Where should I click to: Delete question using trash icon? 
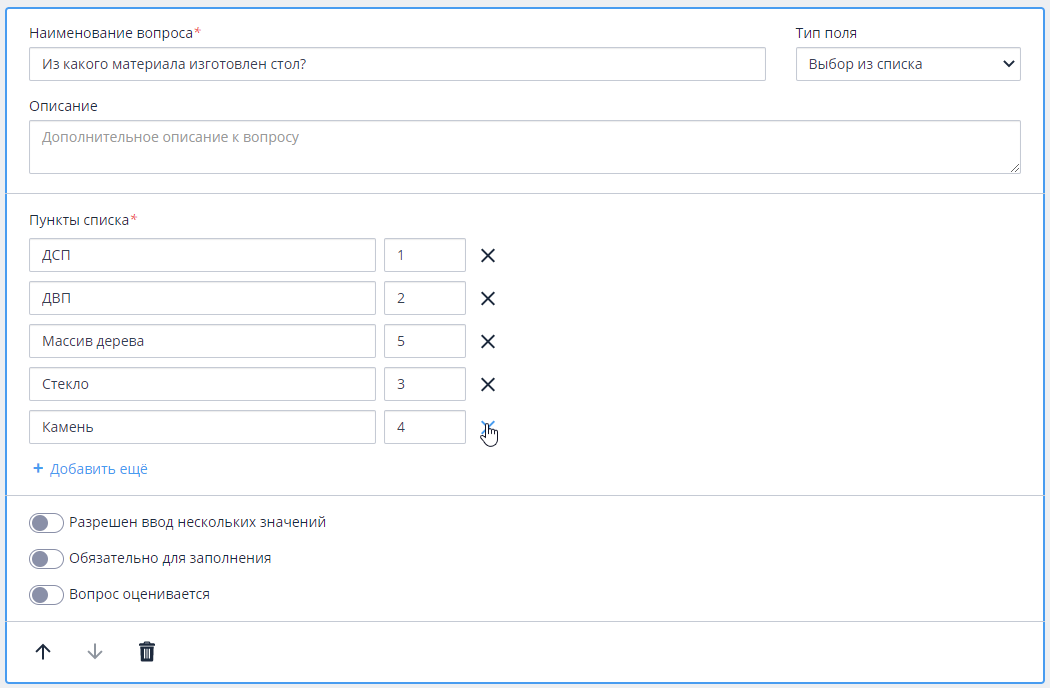(147, 651)
